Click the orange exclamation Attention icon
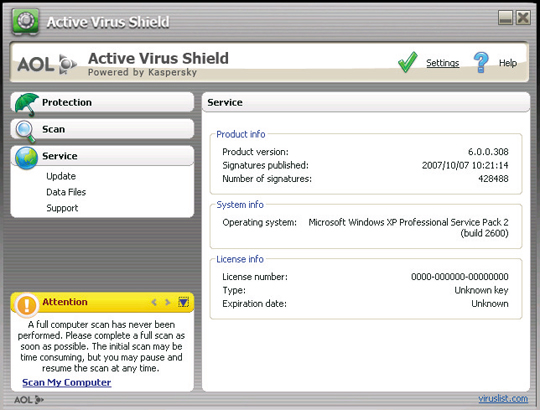 27,305
